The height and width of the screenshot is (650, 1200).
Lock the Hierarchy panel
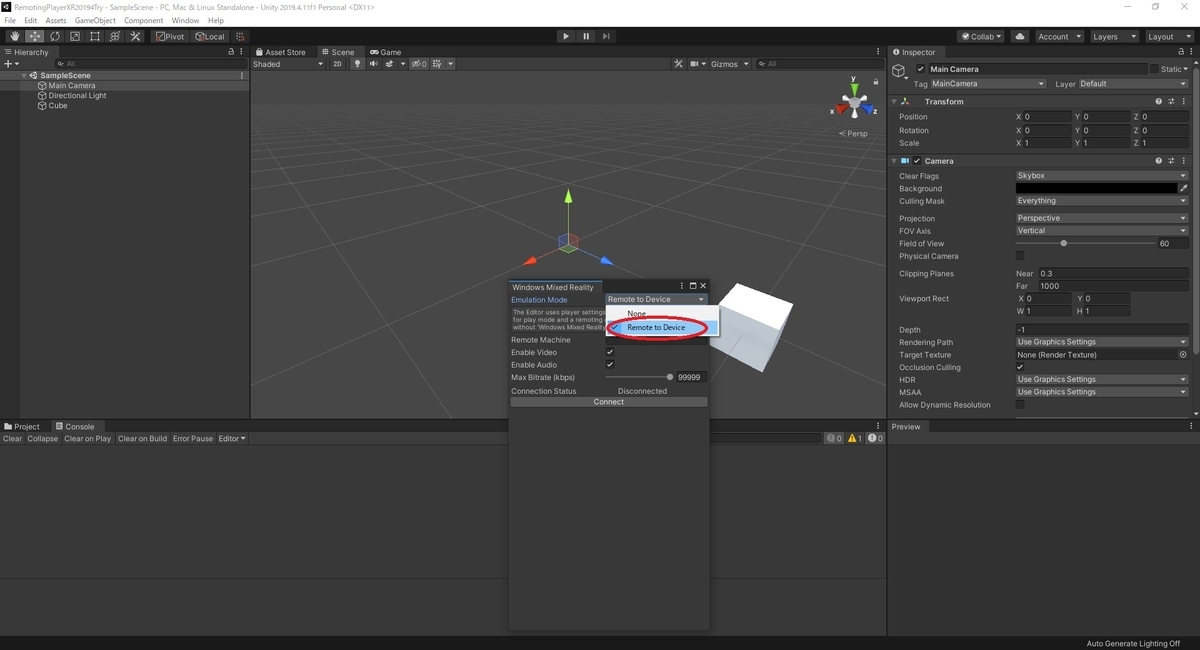pyautogui.click(x=231, y=52)
